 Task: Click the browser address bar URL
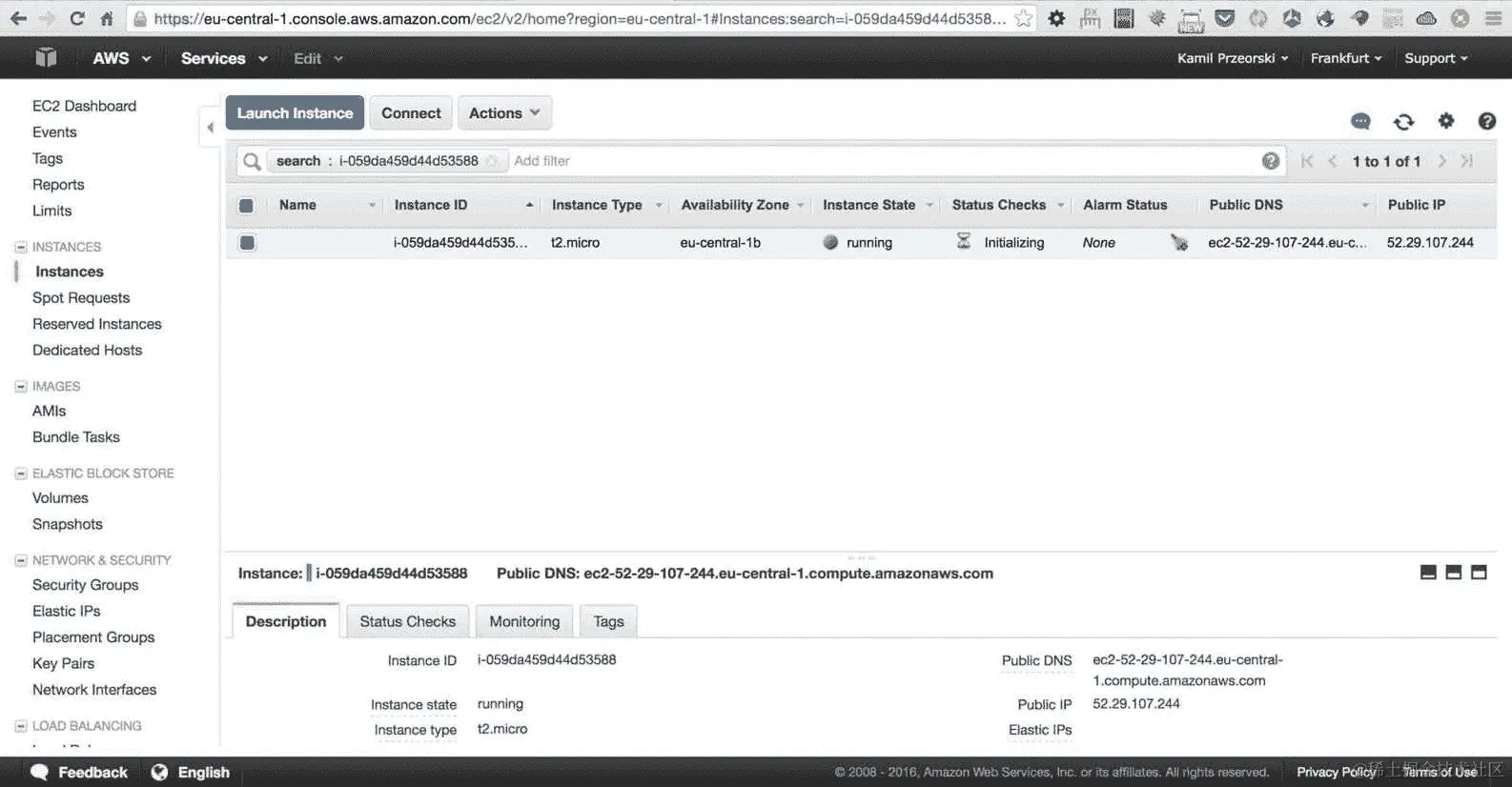tap(580, 18)
